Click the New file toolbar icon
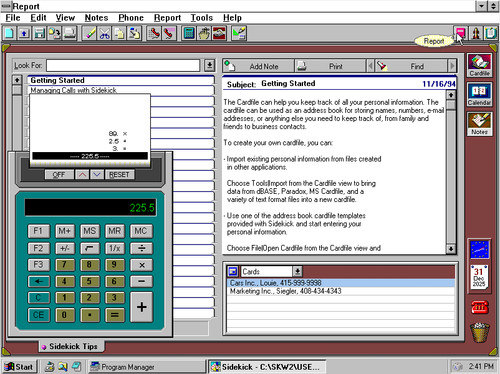Image resolution: width=500 pixels, height=374 pixels. 9,33
